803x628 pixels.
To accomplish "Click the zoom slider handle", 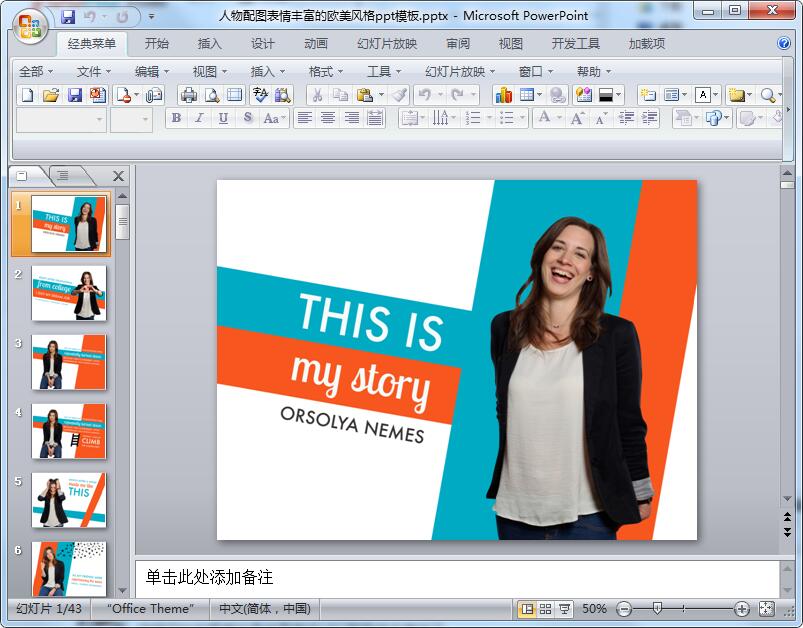I will (658, 609).
